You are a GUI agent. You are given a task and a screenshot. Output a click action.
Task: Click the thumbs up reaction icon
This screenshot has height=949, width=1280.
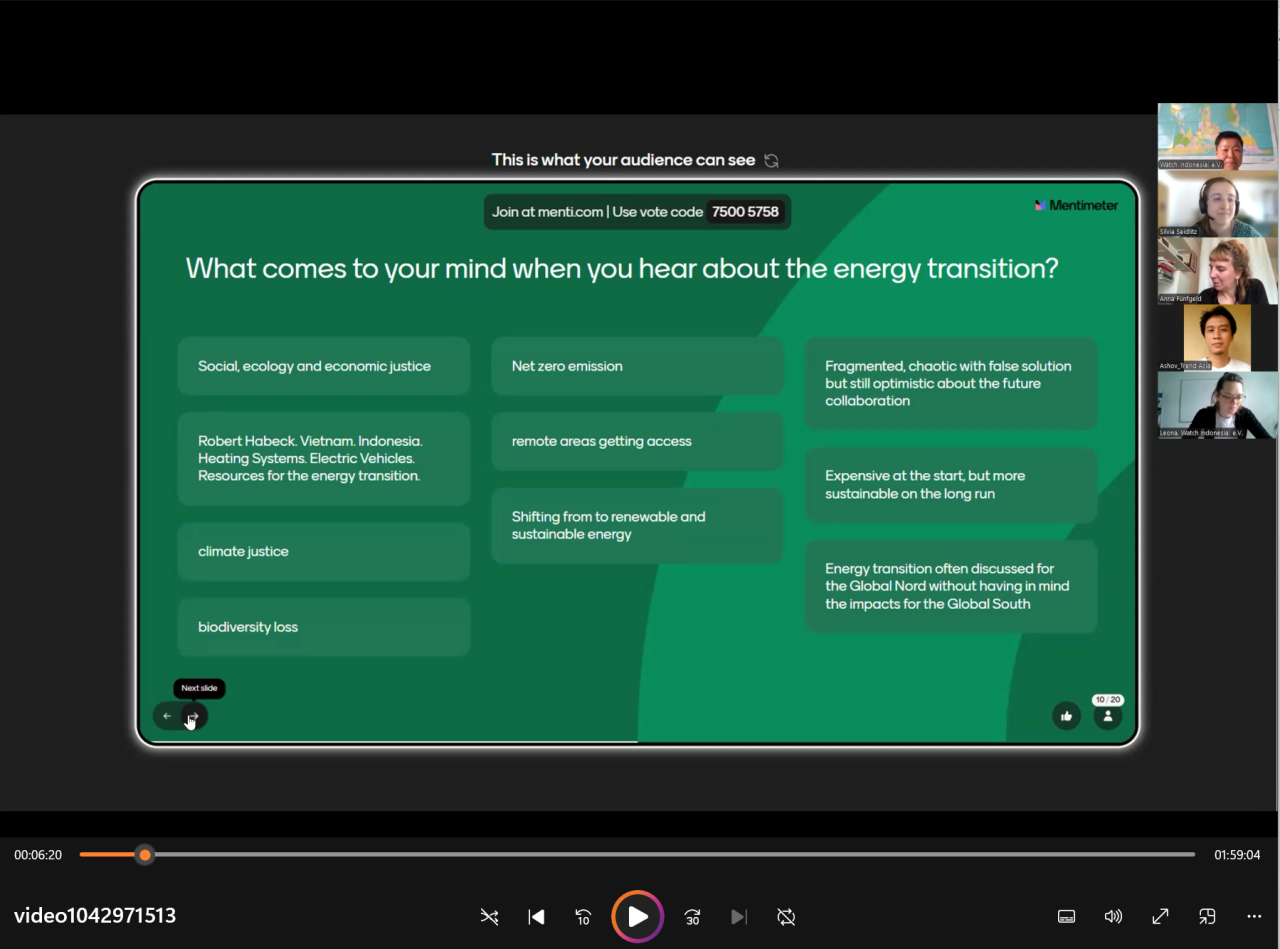click(1066, 716)
